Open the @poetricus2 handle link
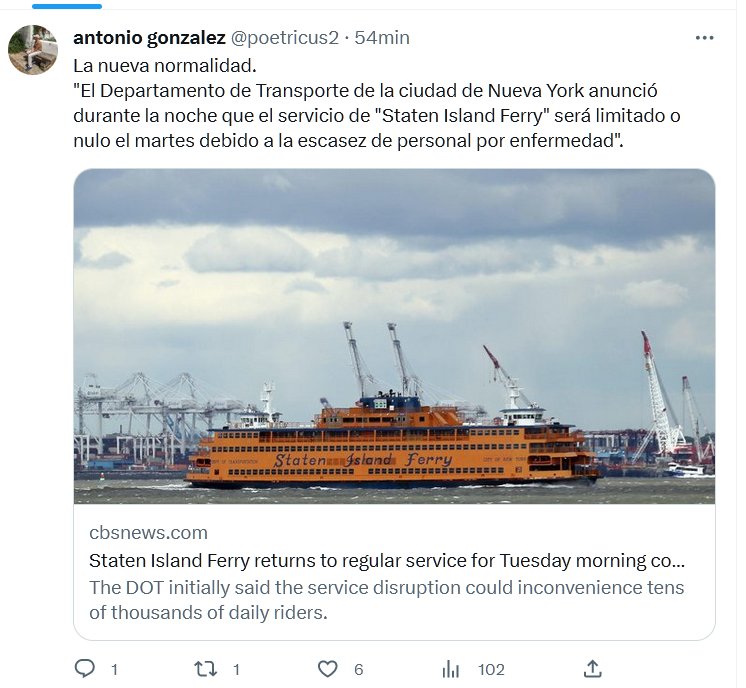This screenshot has width=746, height=688. click(x=285, y=38)
